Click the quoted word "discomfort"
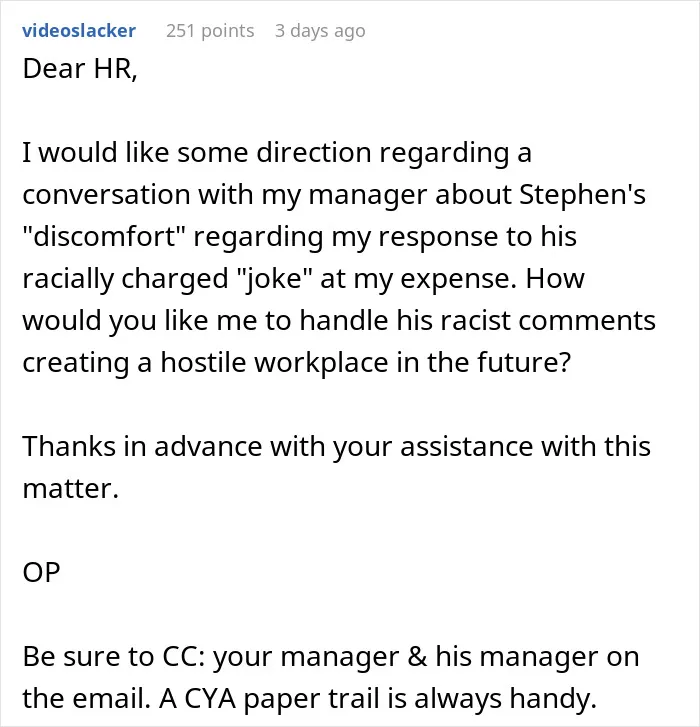 [104, 236]
